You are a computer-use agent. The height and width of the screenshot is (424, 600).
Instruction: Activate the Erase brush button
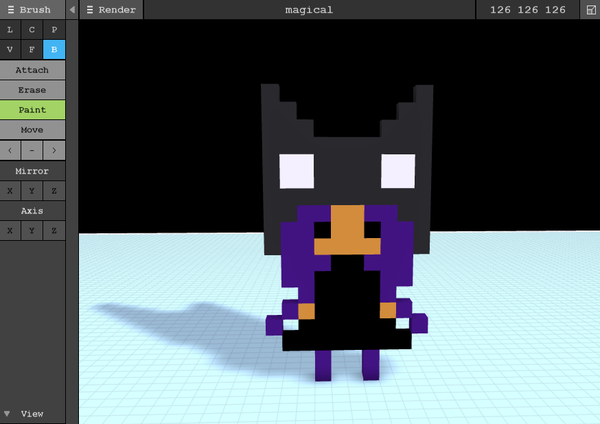pos(32,90)
